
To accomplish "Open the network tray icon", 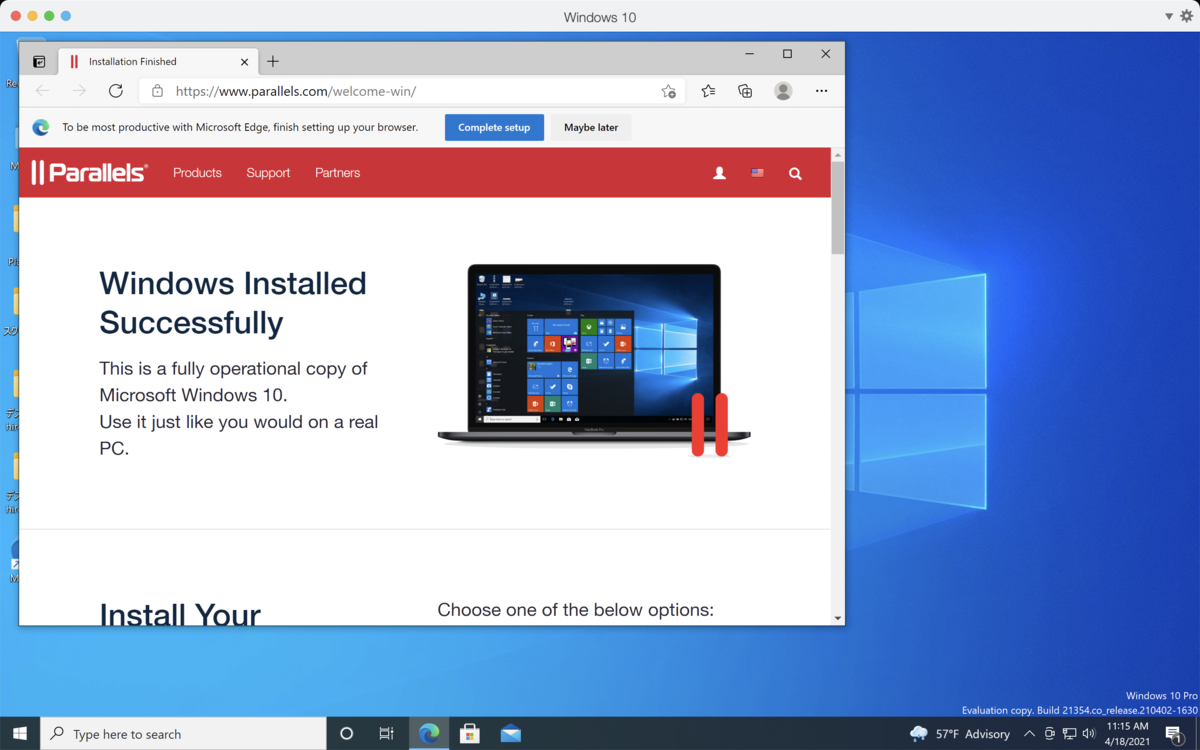I will (1069, 734).
